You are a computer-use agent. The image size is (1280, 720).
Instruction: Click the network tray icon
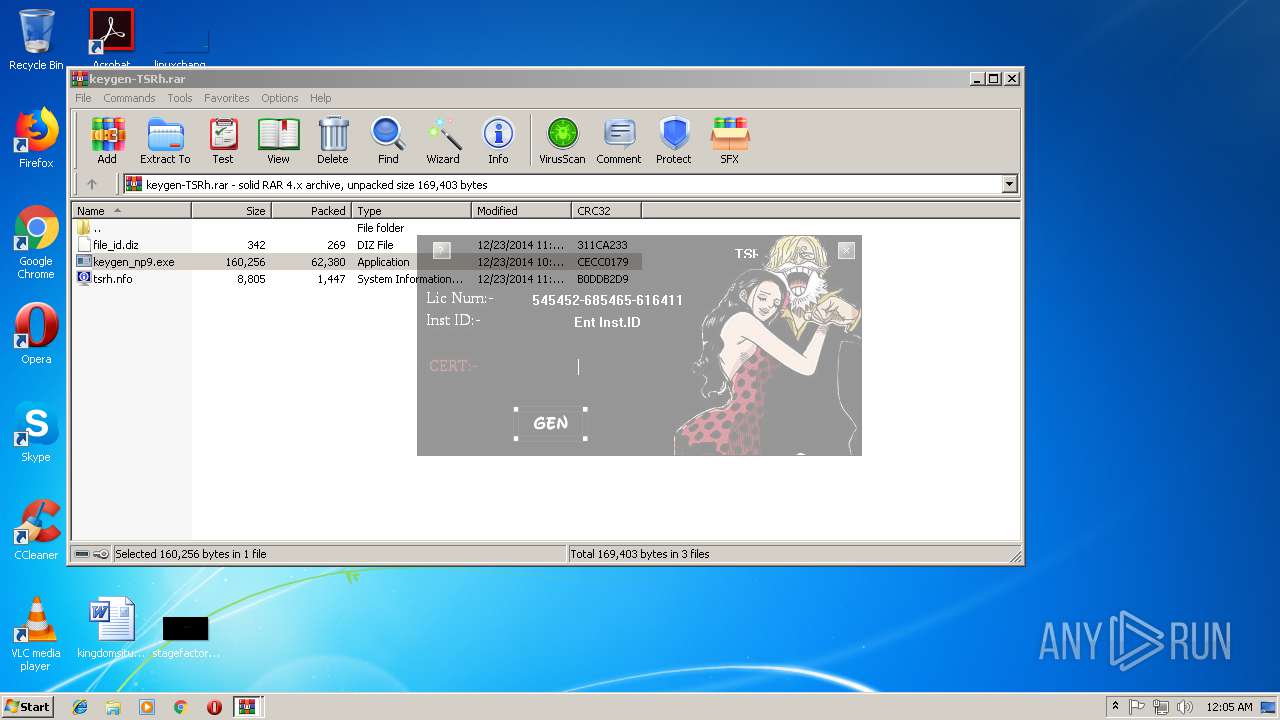[x=1161, y=707]
